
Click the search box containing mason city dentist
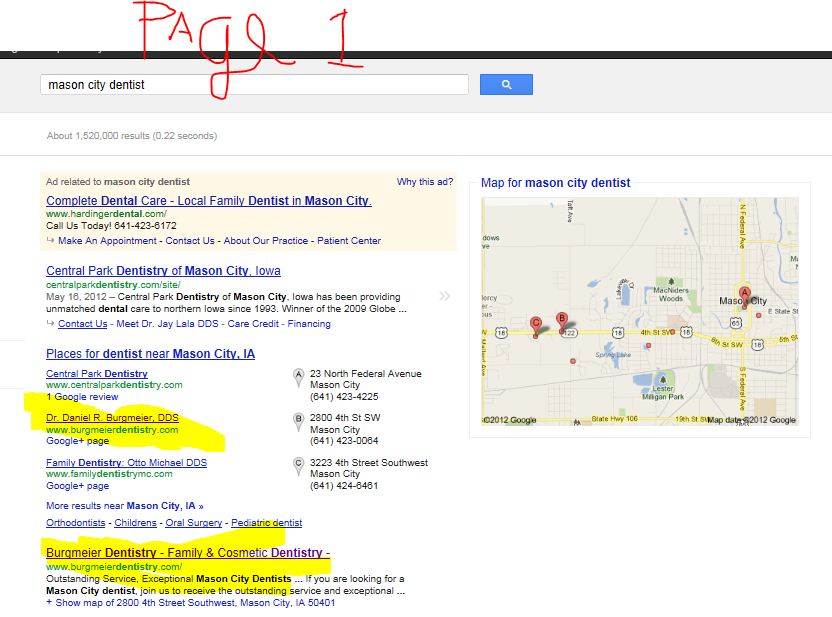click(254, 85)
